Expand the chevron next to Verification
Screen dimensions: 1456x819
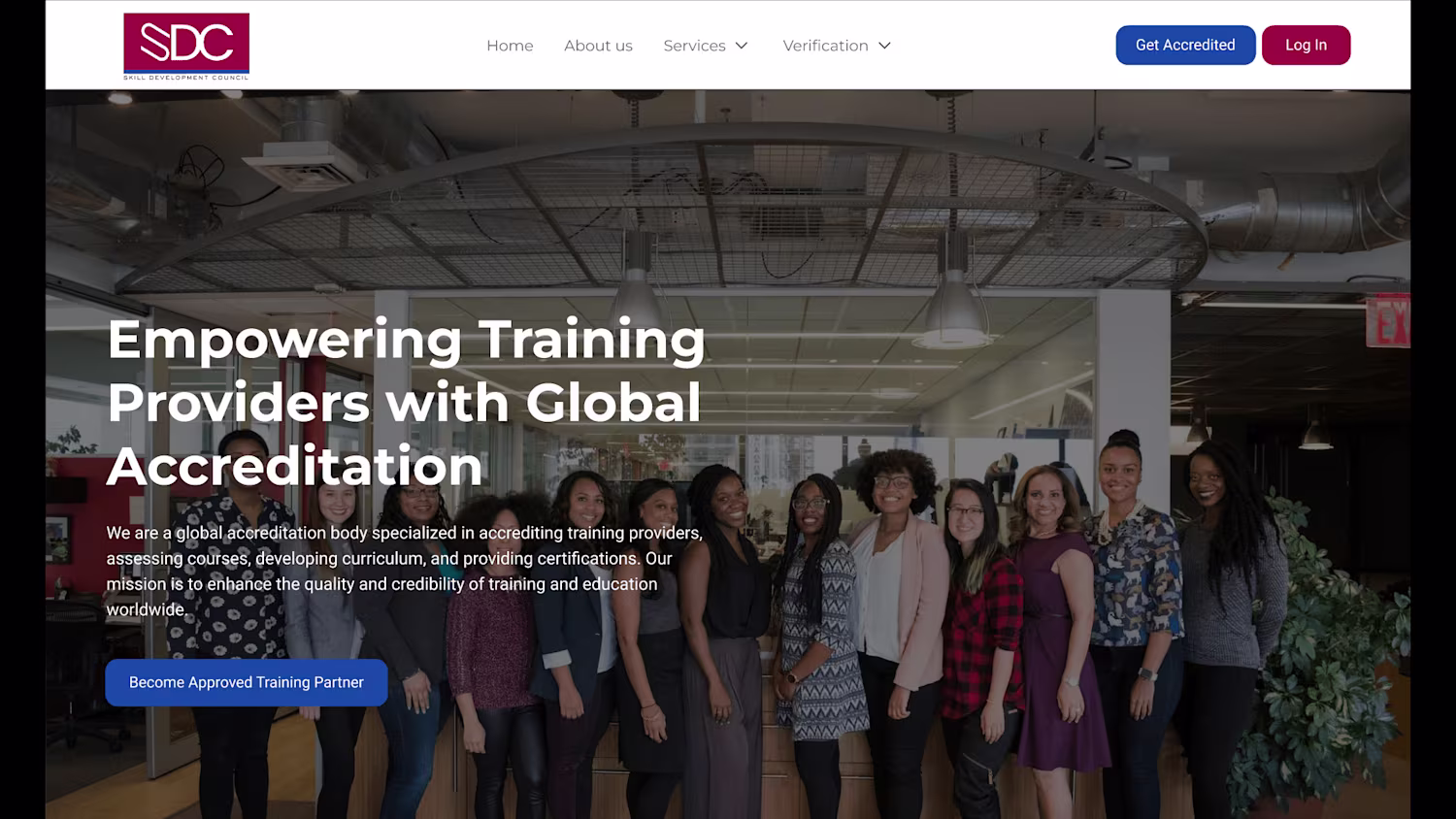coord(884,46)
